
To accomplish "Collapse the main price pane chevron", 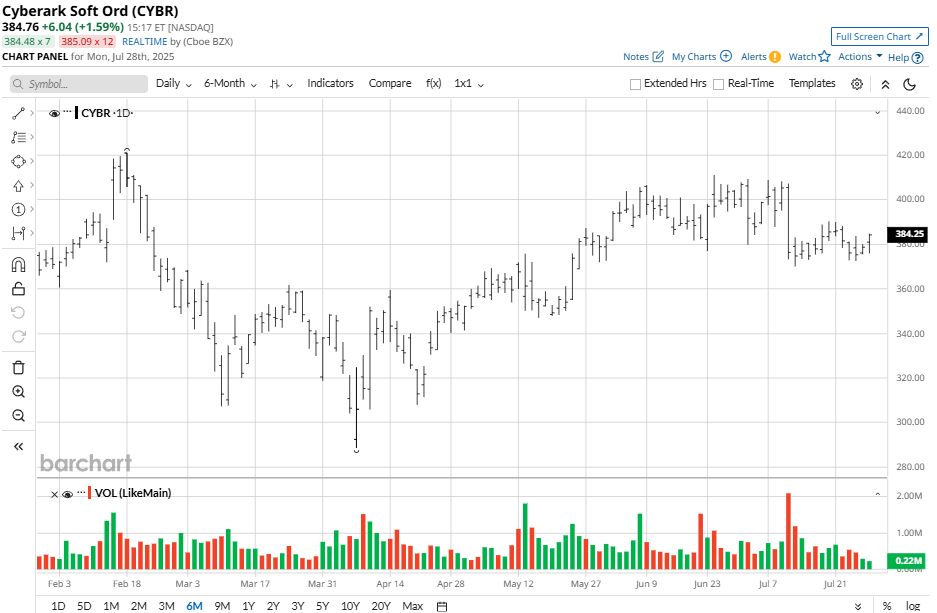I will [877, 112].
